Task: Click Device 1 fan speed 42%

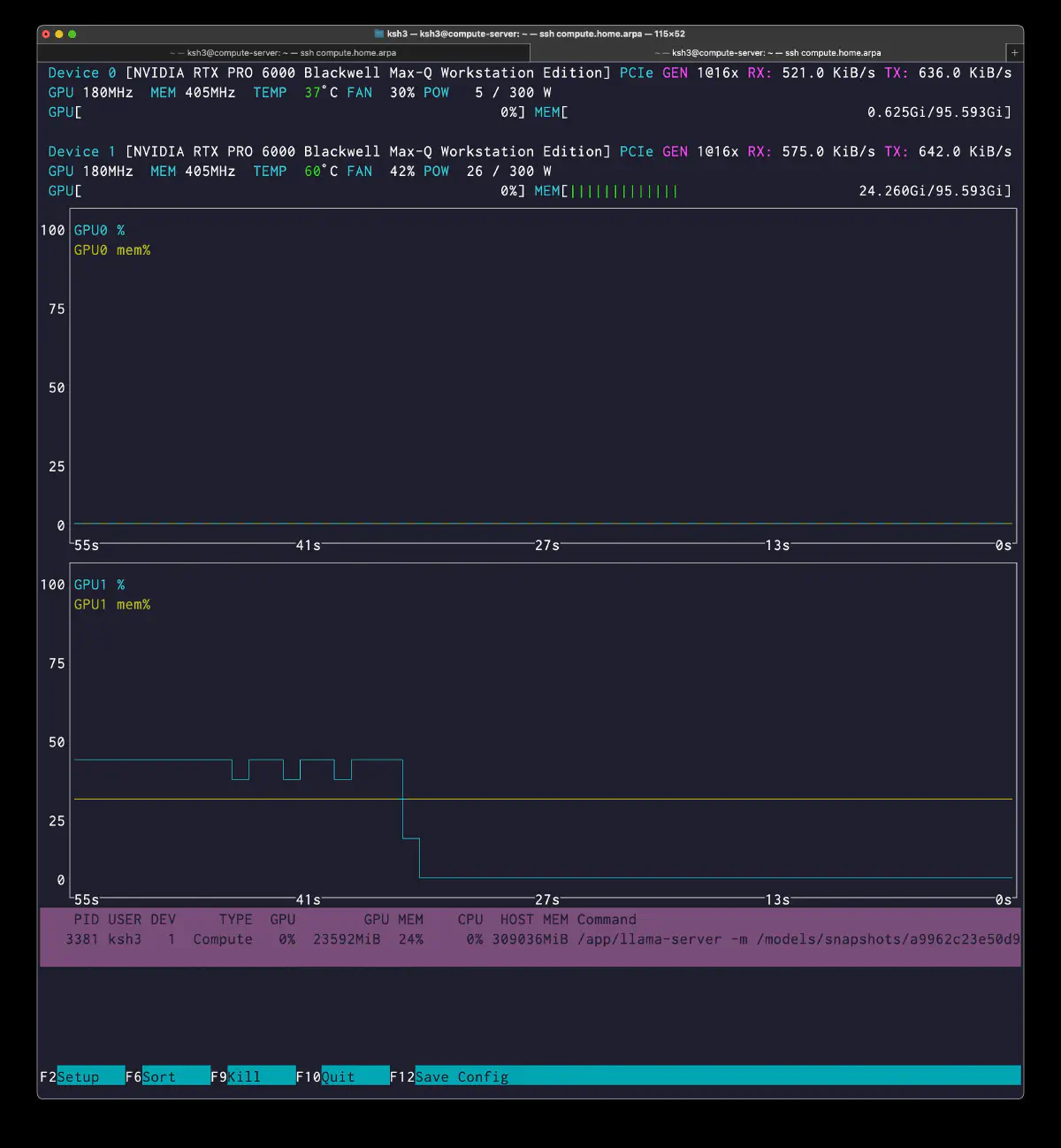Action: (402, 172)
